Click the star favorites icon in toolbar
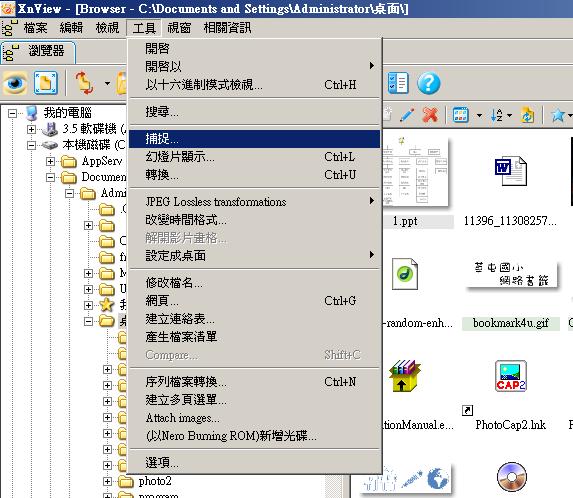This screenshot has height=498, width=573. pos(558,115)
